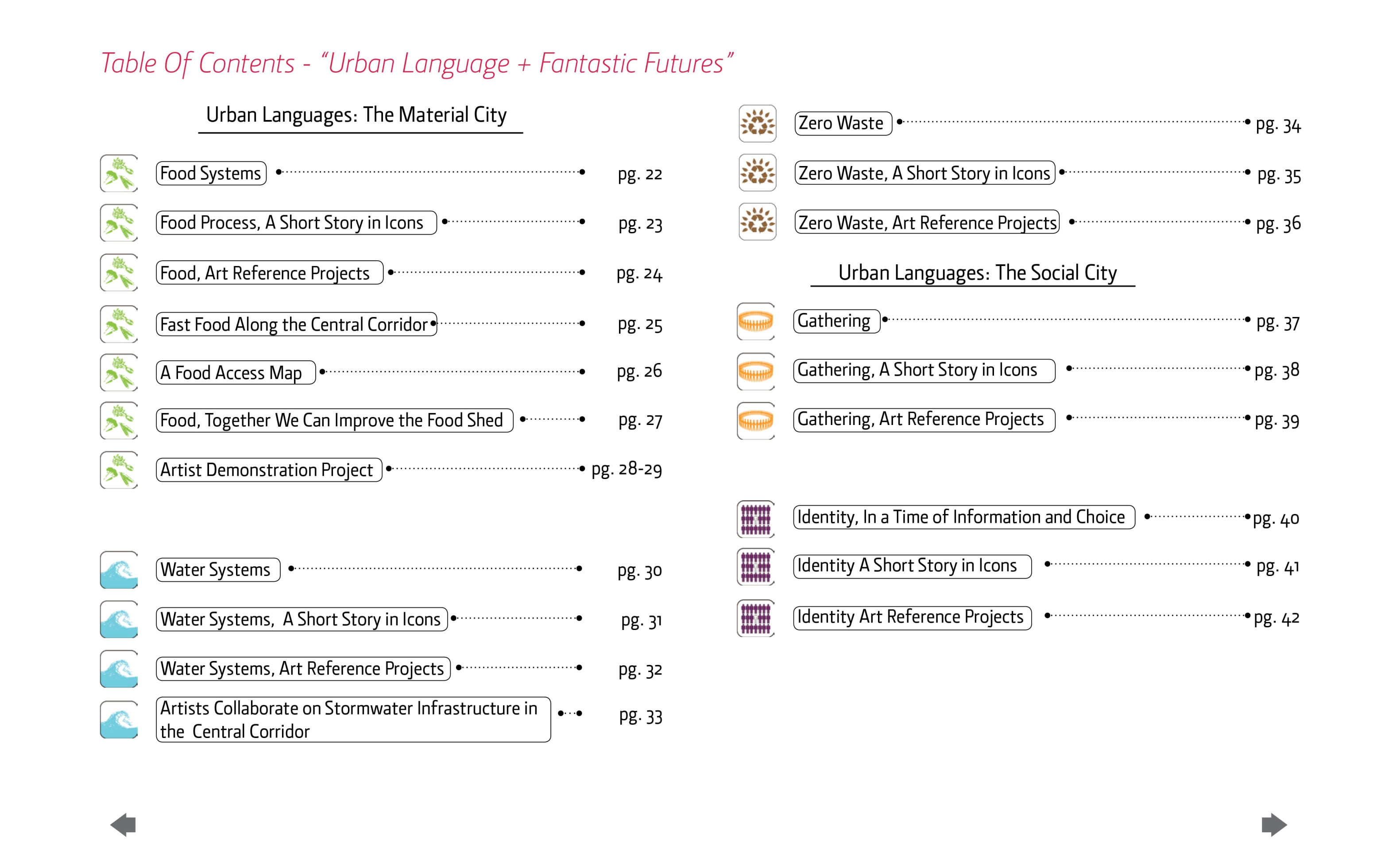Click the pg. 28-29 page number
This screenshot has height=850, width=1400.
click(627, 469)
